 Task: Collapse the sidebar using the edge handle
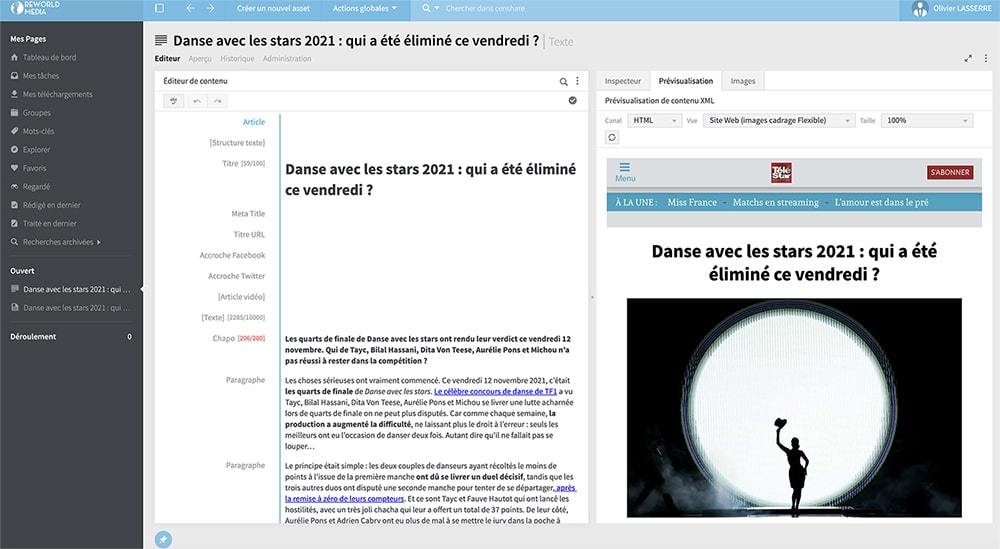pyautogui.click(x=142, y=289)
